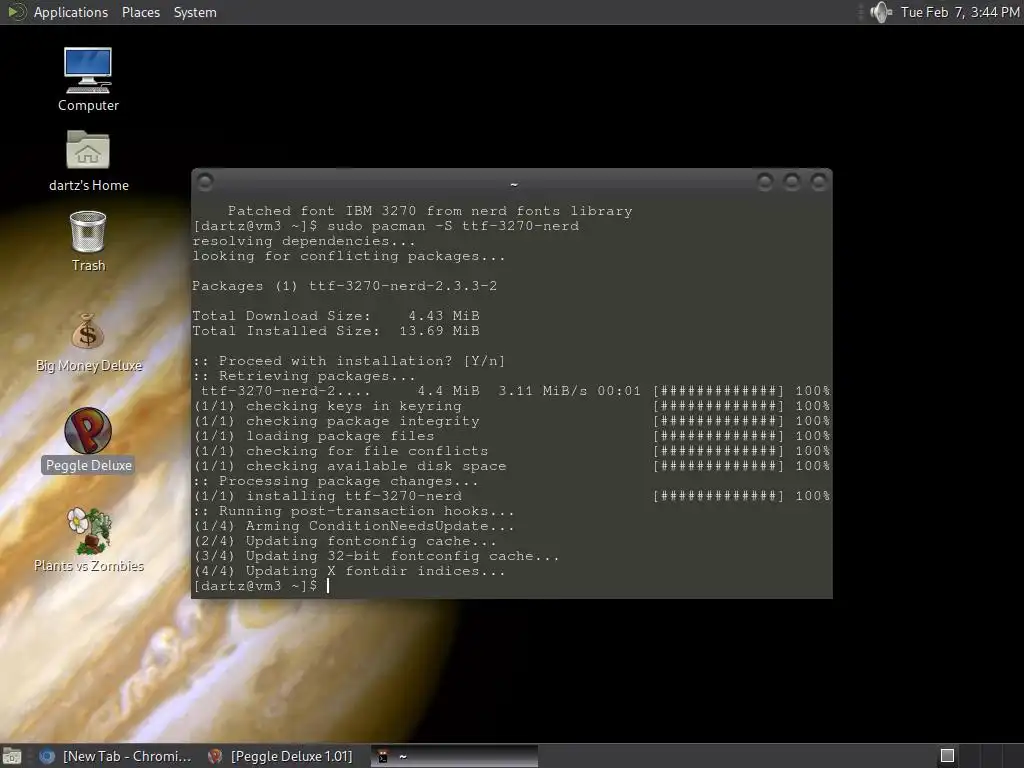The image size is (1024, 768).
Task: Click the terminal ~ taskbar button
Action: [455, 756]
